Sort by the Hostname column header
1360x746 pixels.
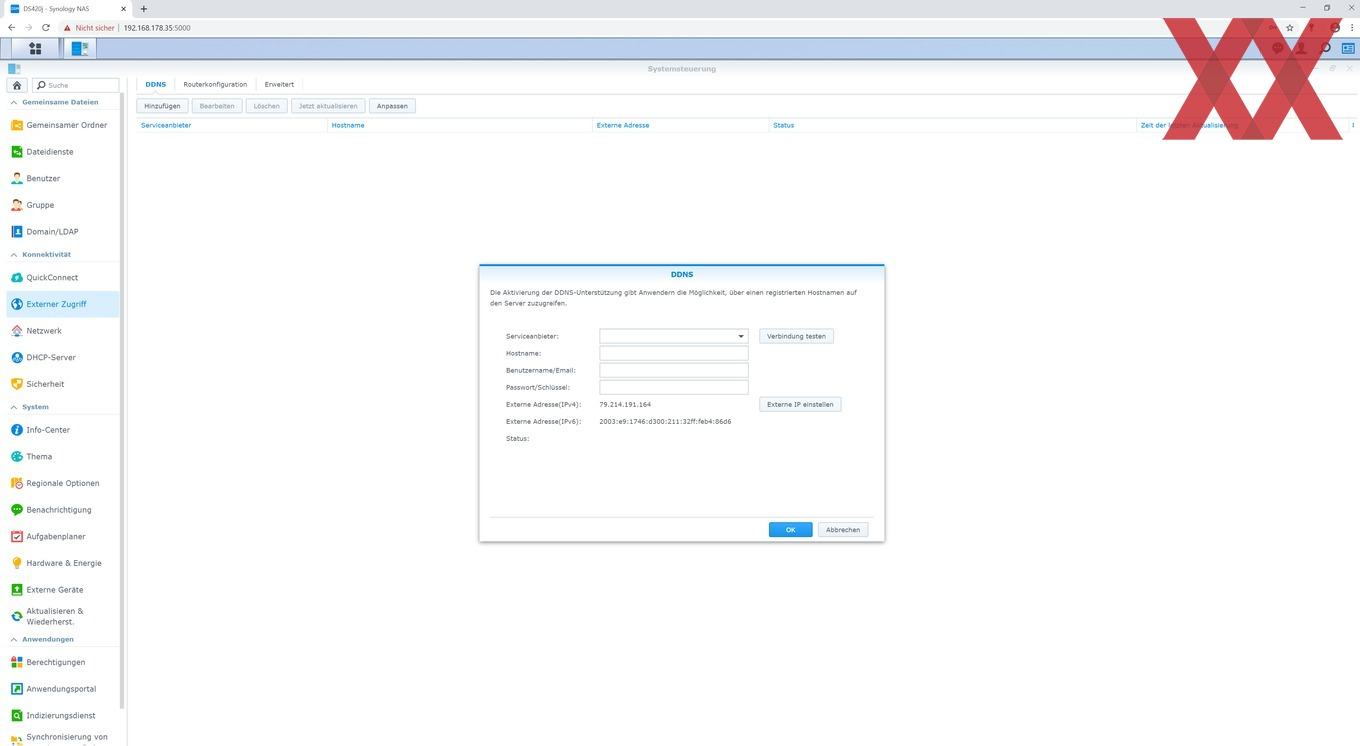[x=460, y=125]
